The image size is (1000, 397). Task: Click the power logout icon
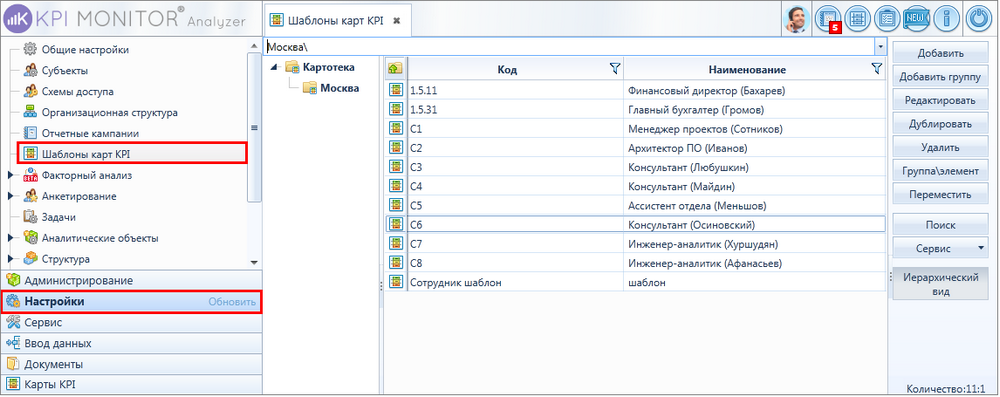coord(979,18)
